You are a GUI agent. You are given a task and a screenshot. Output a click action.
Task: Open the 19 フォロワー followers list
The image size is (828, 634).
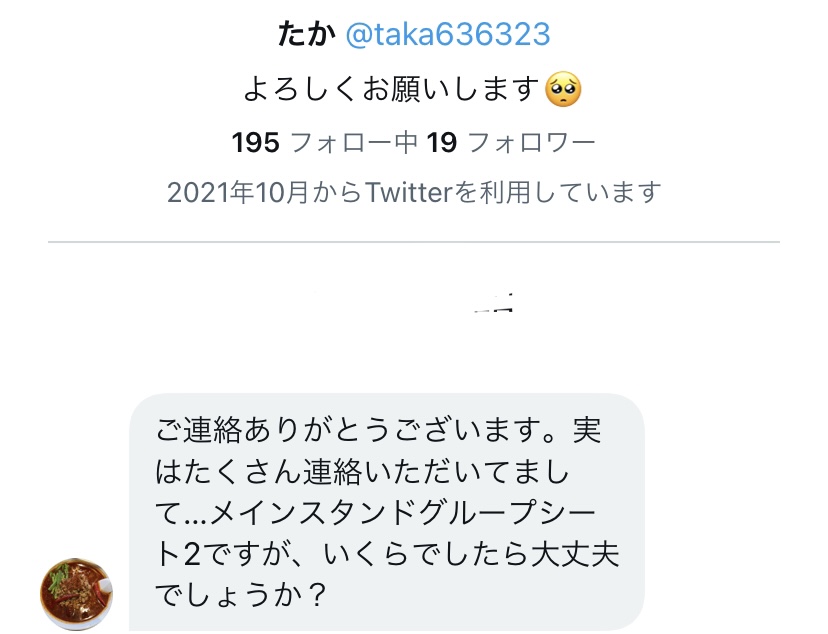tap(511, 143)
